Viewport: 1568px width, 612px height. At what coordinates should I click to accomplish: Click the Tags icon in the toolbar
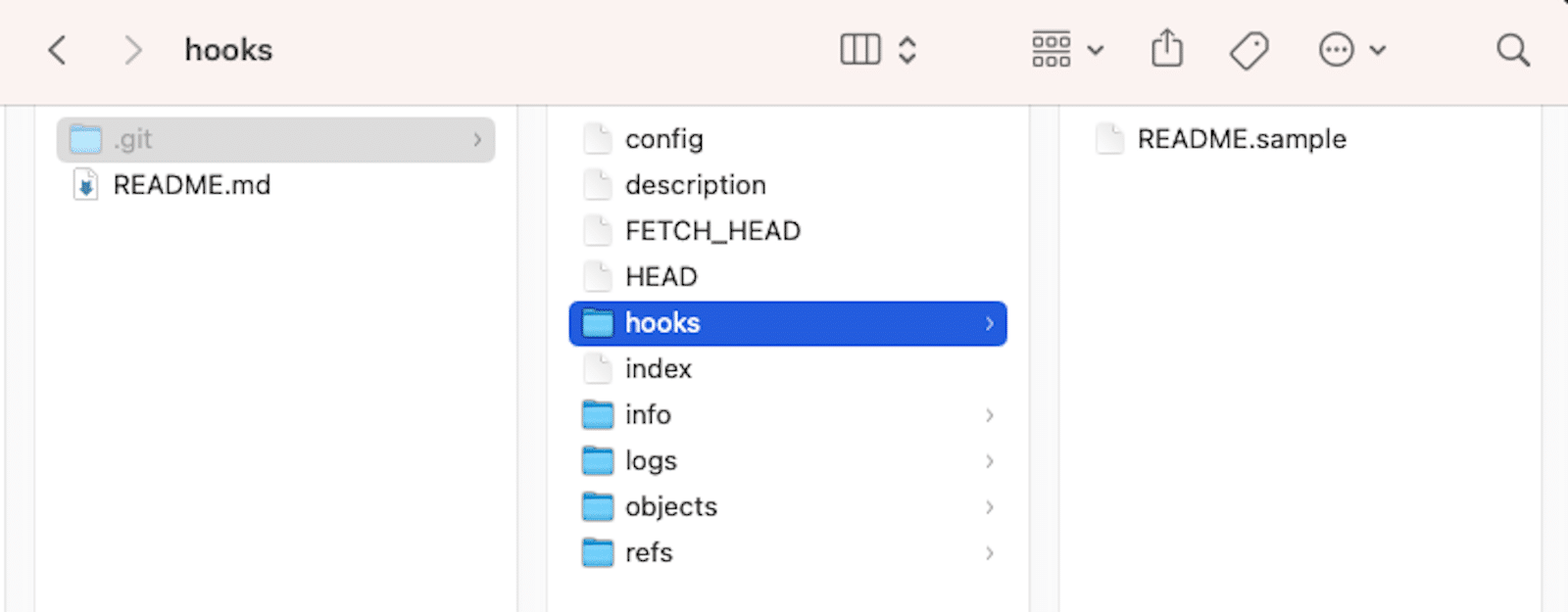(1249, 49)
